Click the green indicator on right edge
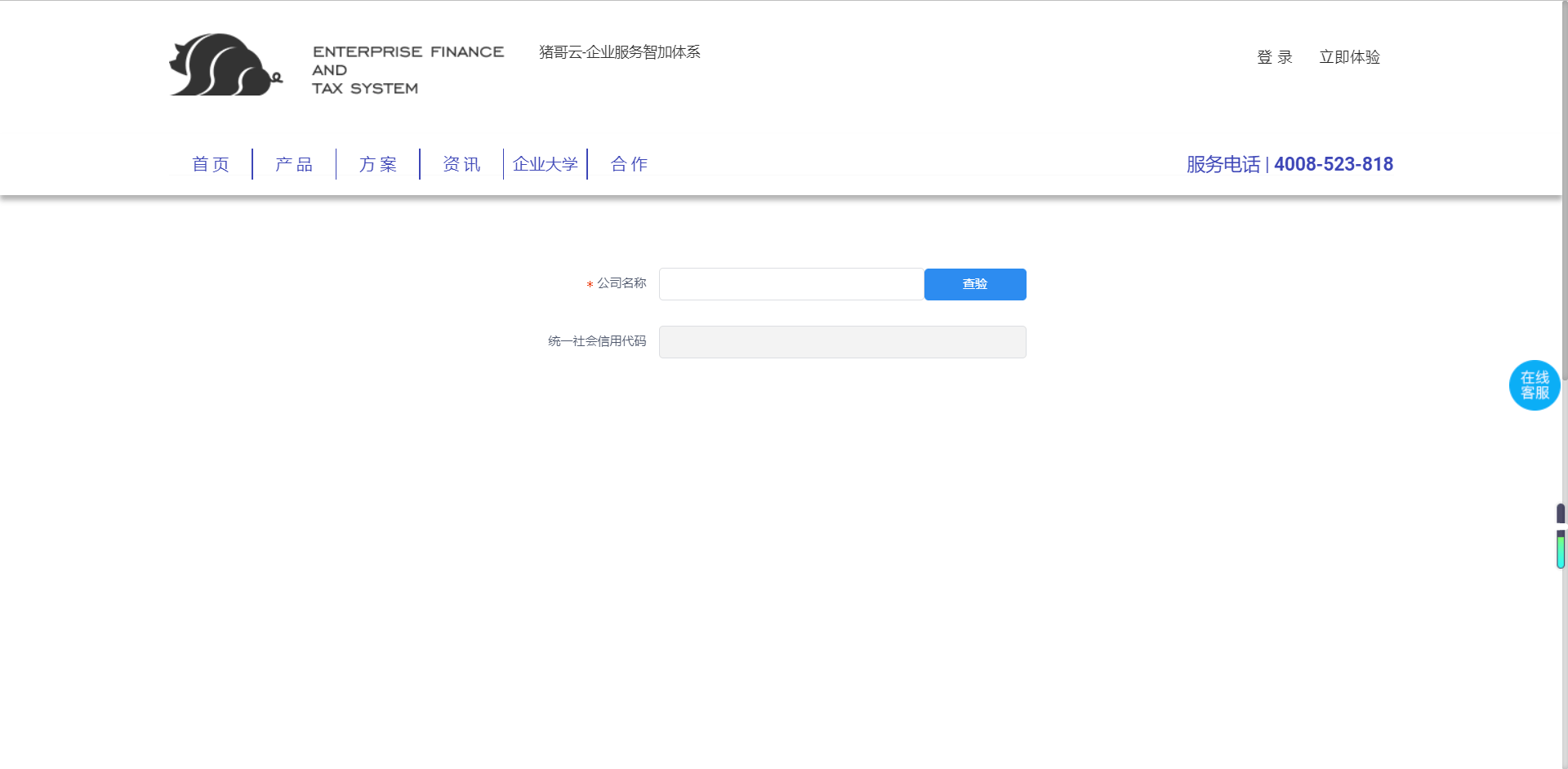Screen dimensions: 1568x769 click(1561, 549)
